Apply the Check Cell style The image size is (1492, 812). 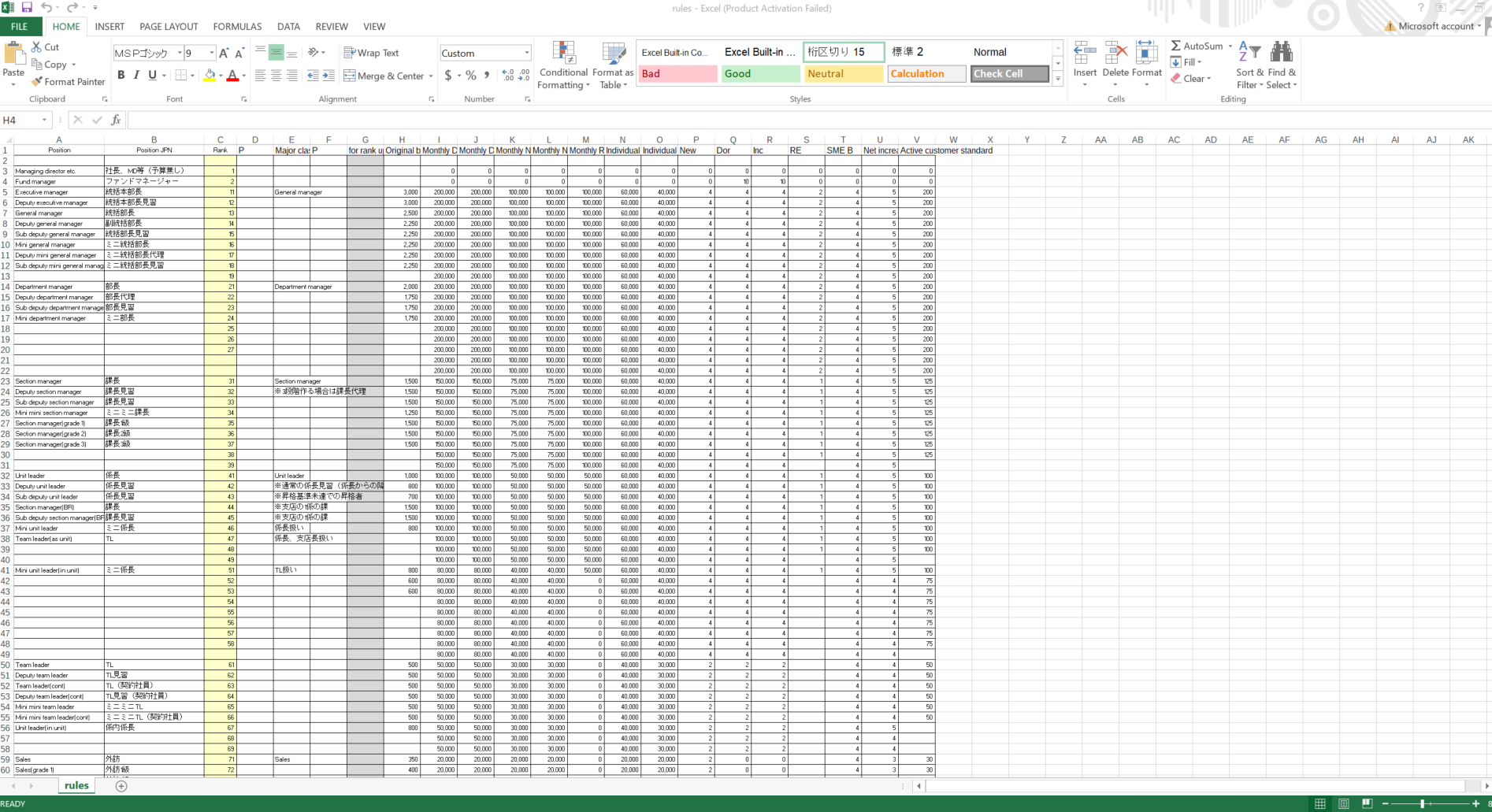(1009, 74)
